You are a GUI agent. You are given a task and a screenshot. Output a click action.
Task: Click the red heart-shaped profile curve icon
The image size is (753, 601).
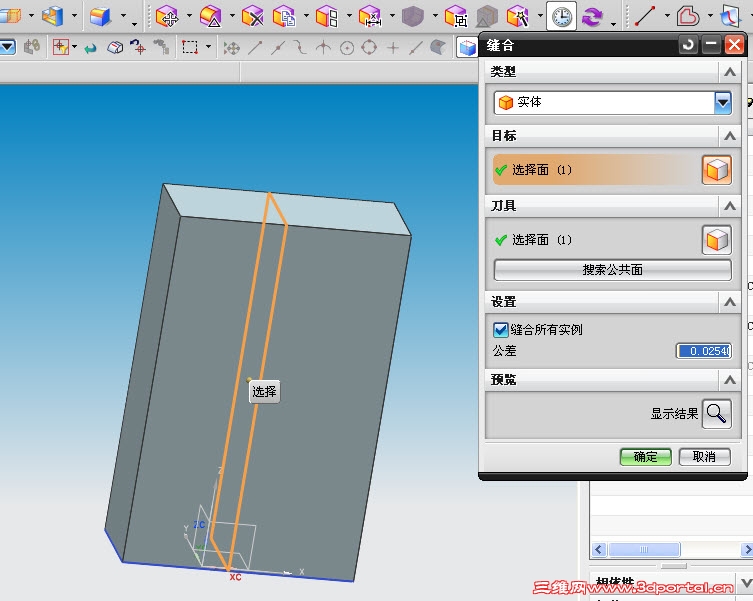688,16
